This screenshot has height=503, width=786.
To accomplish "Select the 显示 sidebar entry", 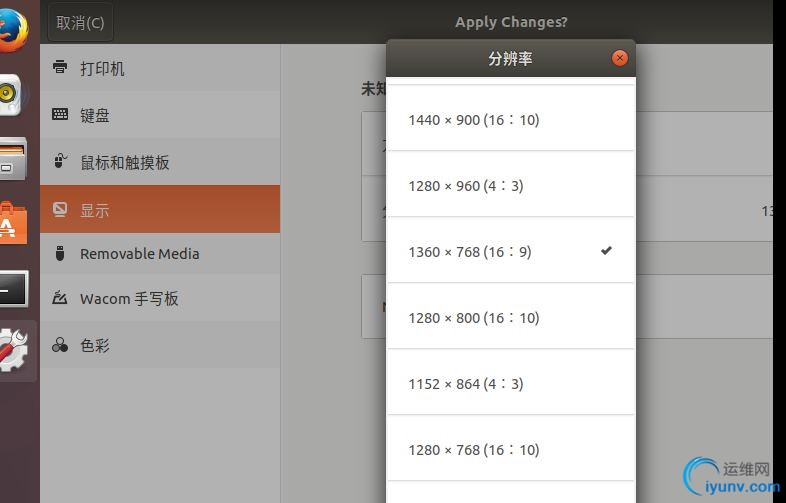I will (160, 209).
